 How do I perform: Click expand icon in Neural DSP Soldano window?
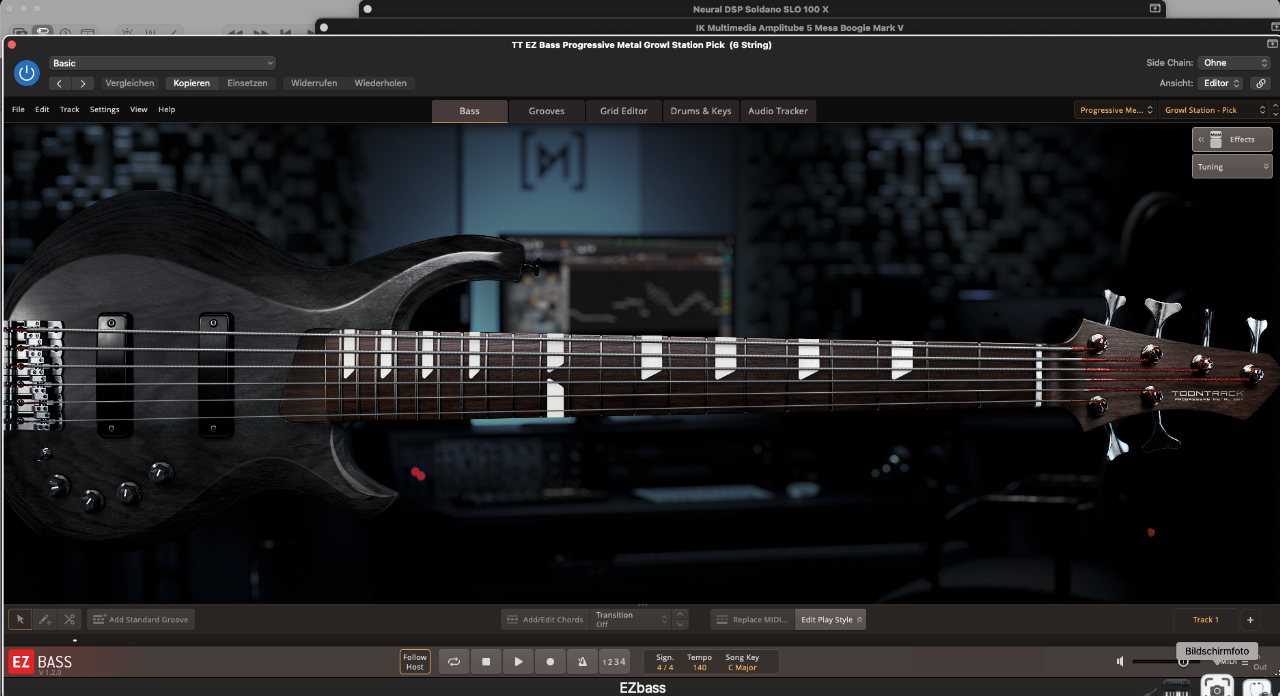(x=1155, y=8)
